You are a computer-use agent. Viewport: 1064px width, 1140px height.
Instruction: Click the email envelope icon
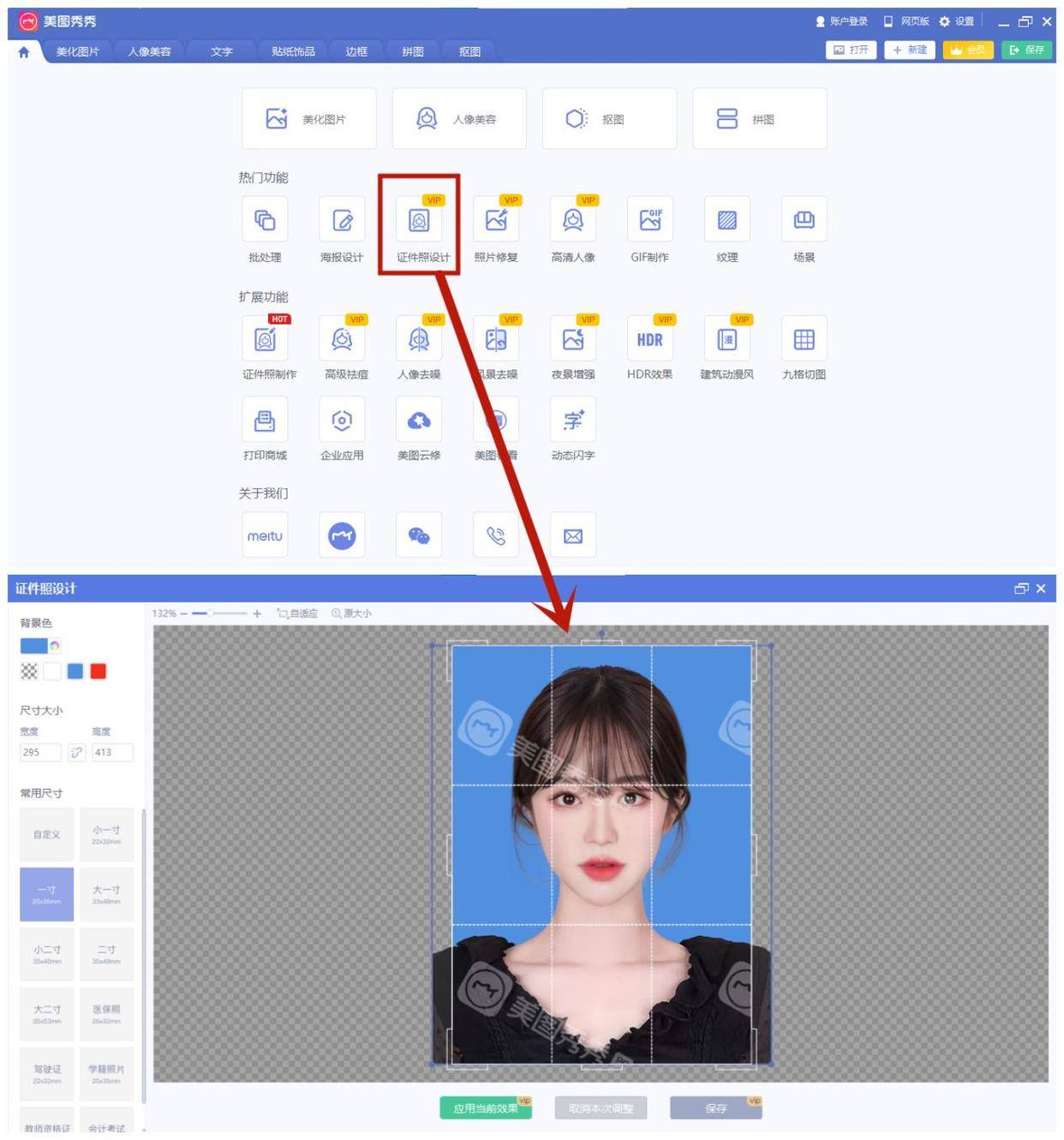coord(573,535)
